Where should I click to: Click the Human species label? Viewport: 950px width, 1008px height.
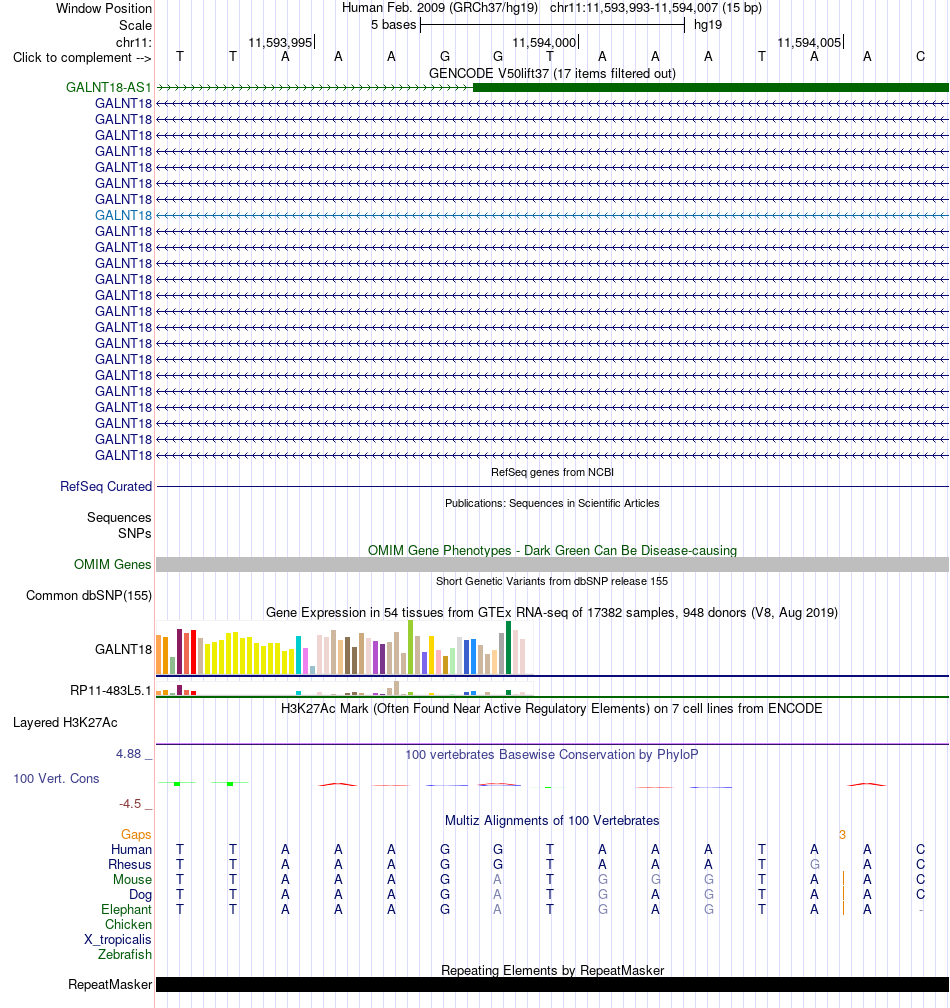click(131, 849)
